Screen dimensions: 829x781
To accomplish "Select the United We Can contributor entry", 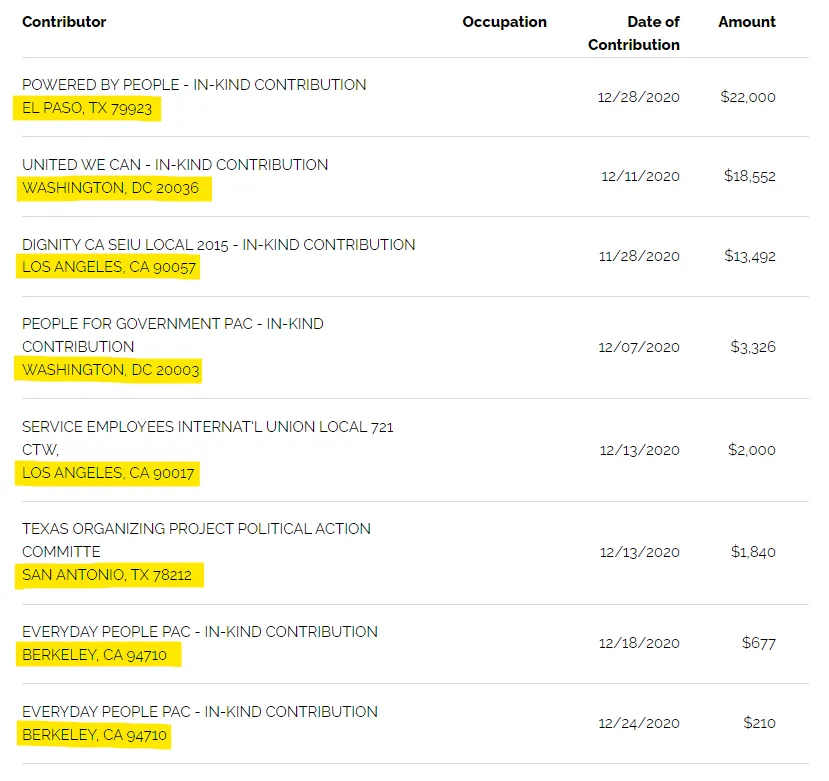I will [x=175, y=165].
